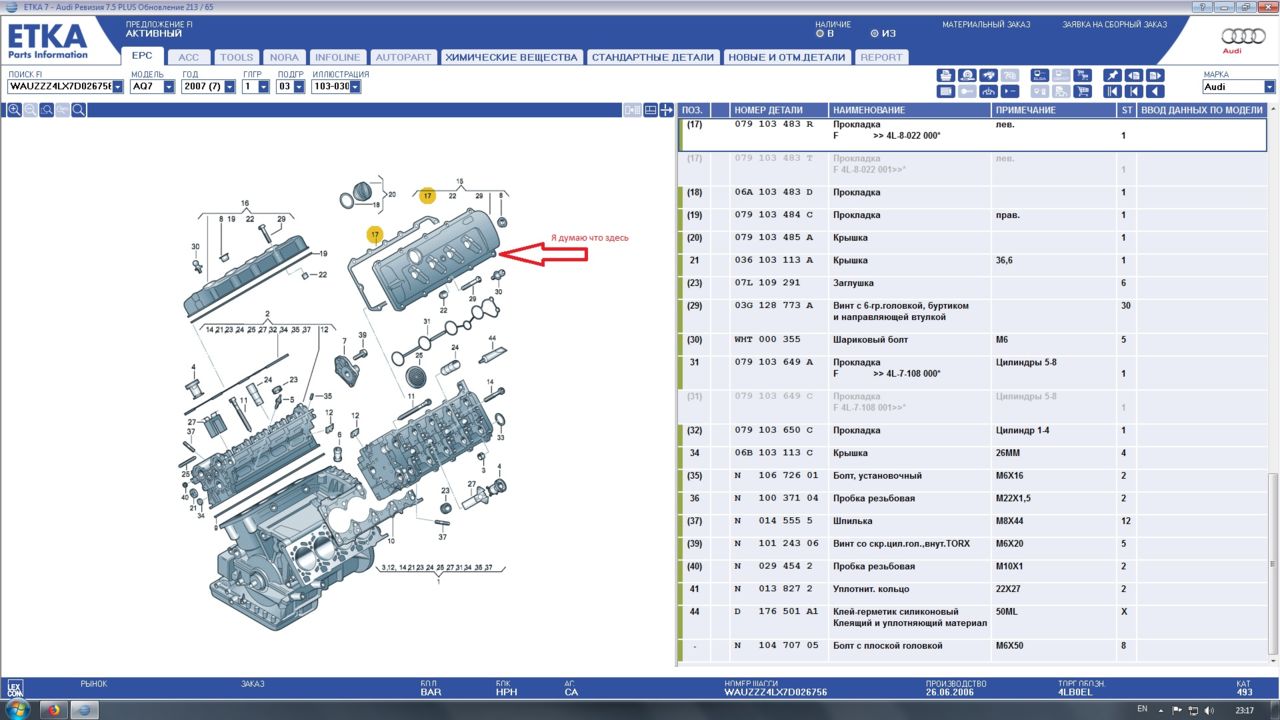This screenshot has width=1280, height=720.
Task: Click МАТЕРИАЛЬНЫЙ ЗАКАЗ in the header
Action: (985, 24)
